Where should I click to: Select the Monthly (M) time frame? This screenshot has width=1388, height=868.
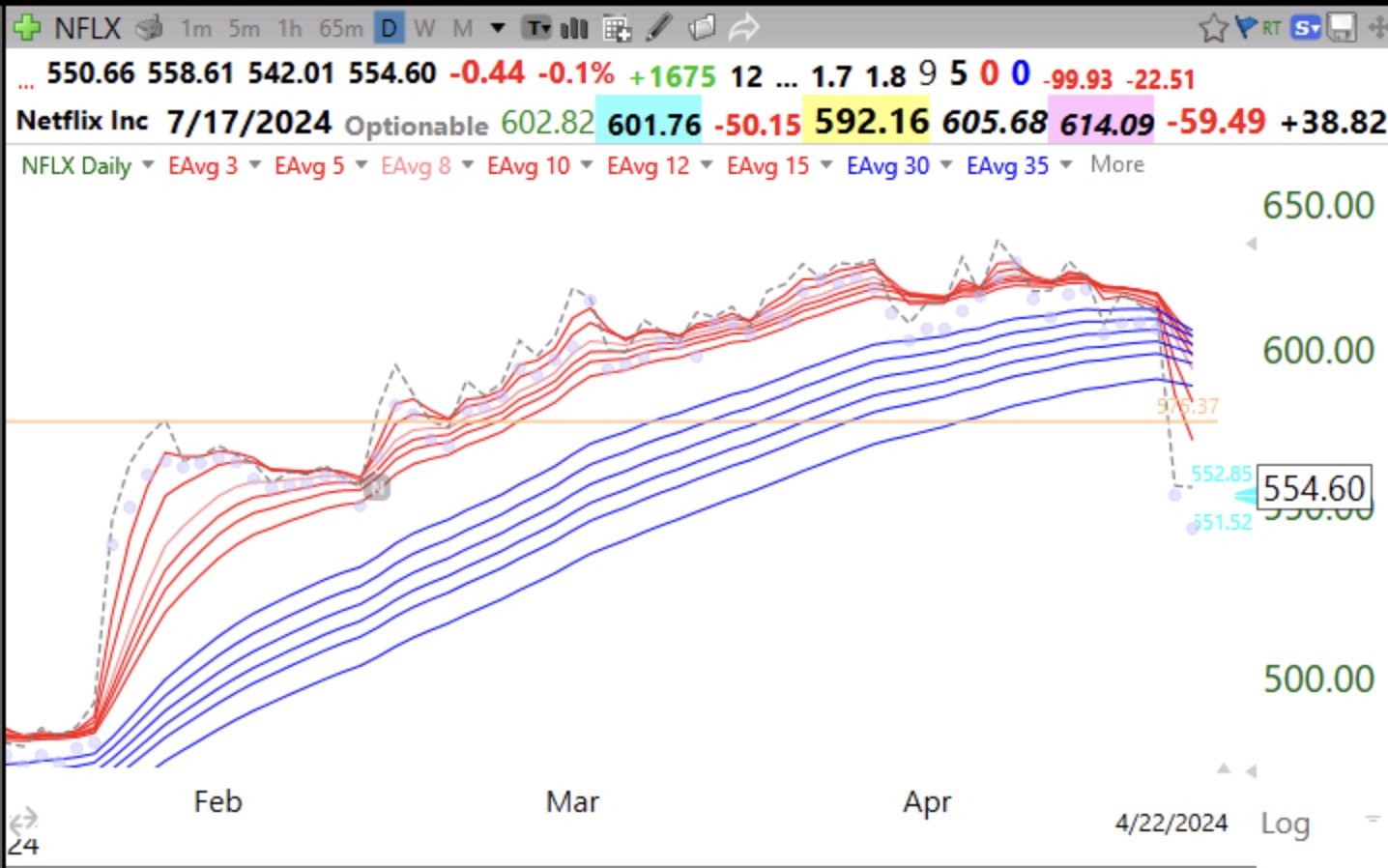tap(463, 29)
